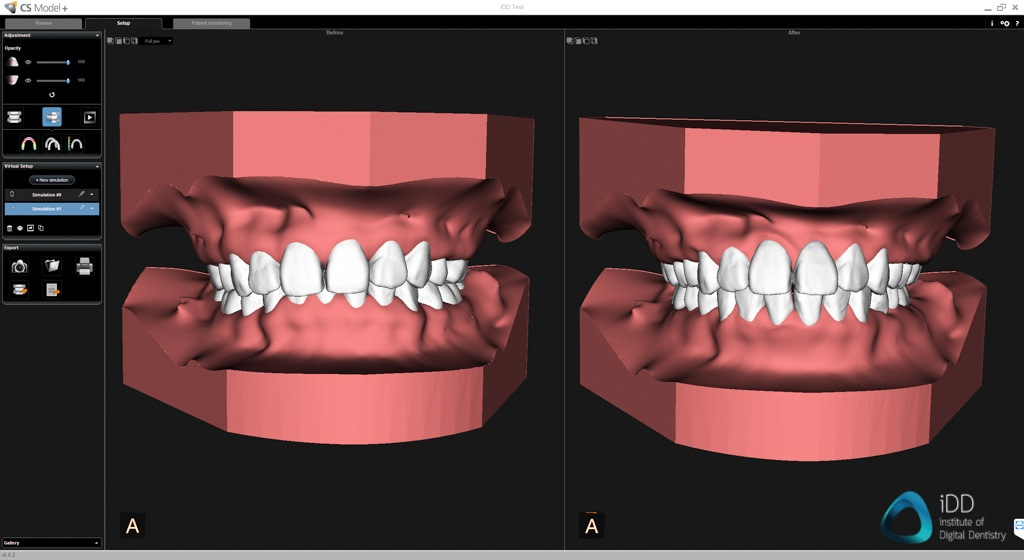Select the lower jaw opacity icon
The width and height of the screenshot is (1024, 560).
tap(12, 80)
